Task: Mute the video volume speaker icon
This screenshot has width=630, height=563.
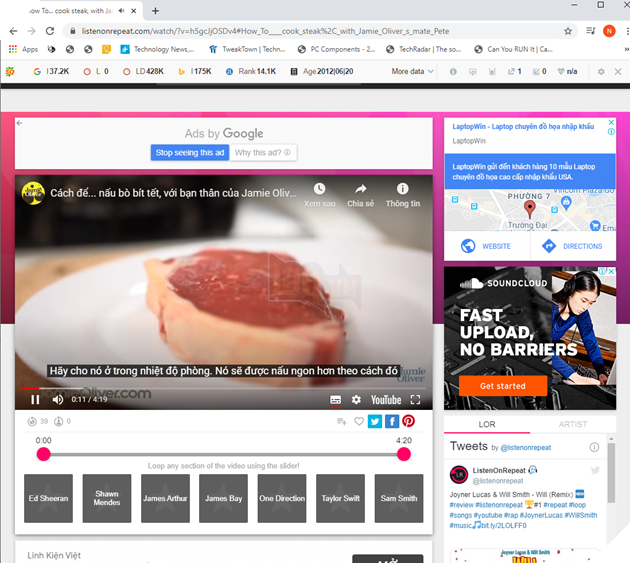Action: [58, 399]
